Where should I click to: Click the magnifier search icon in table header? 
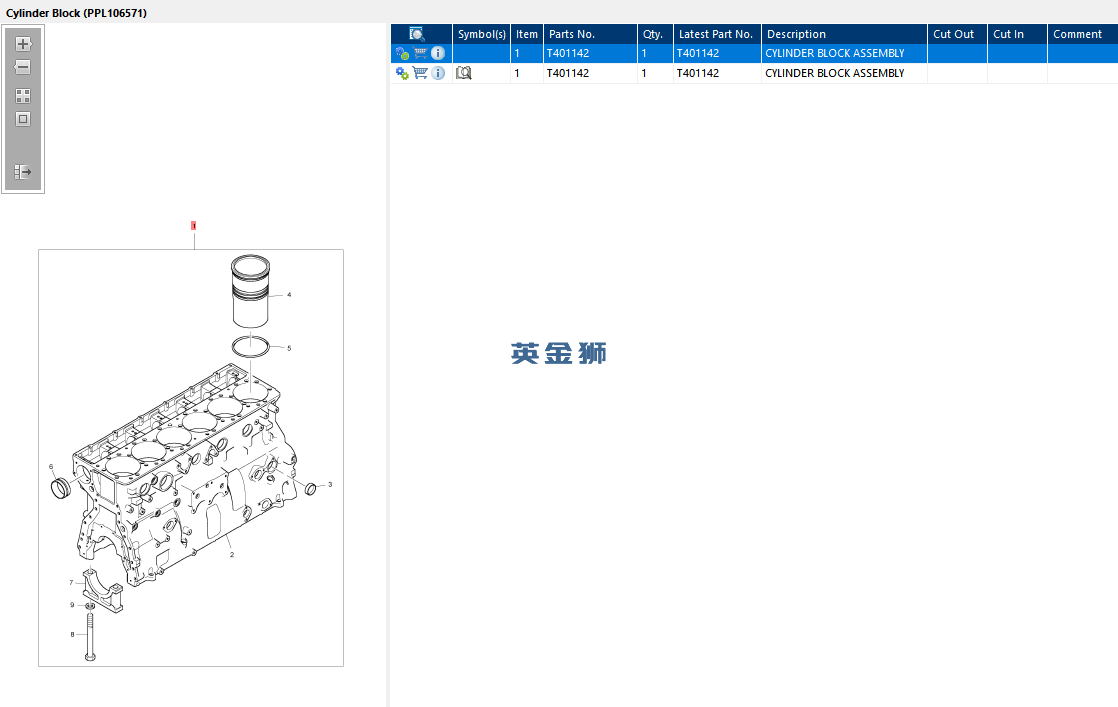(416, 33)
